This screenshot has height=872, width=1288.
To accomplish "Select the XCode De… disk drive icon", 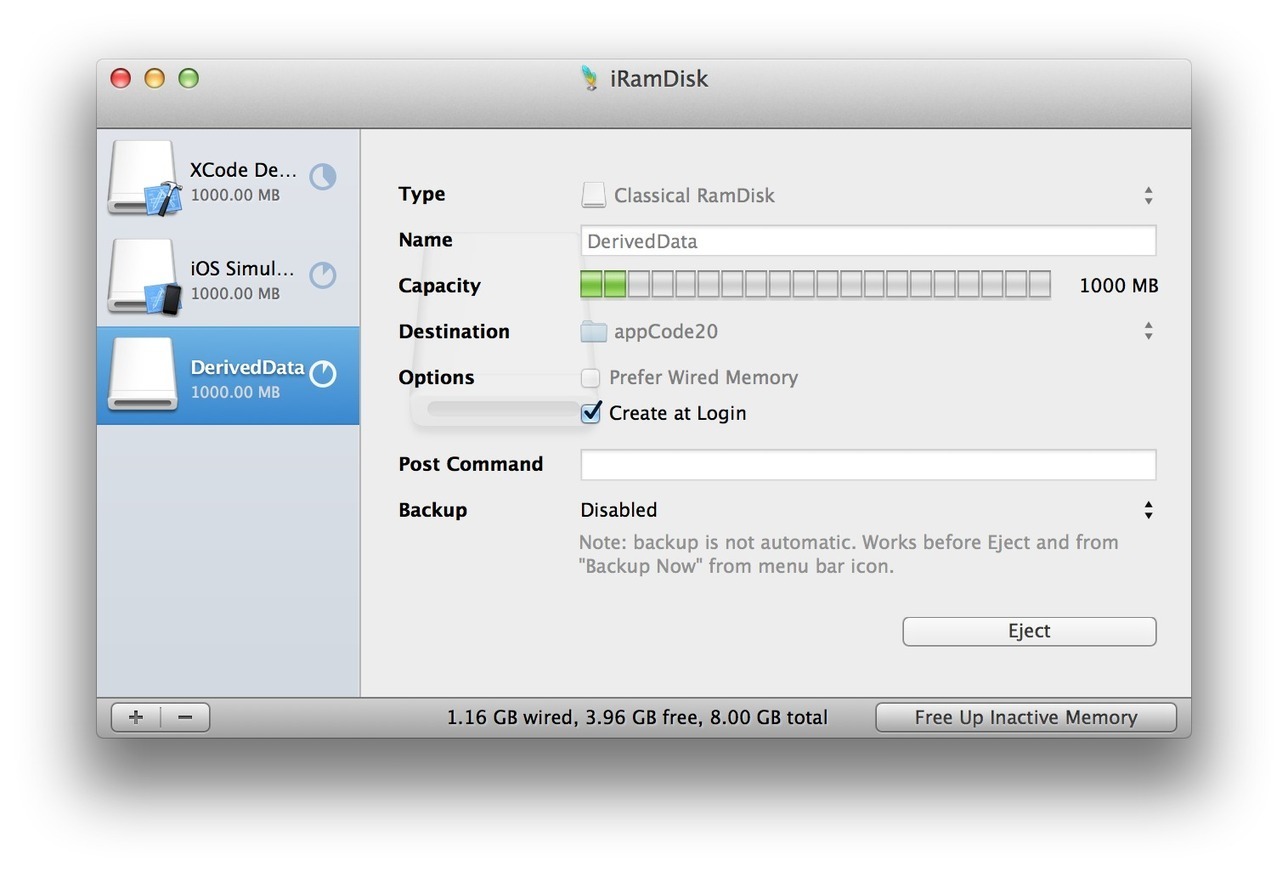I will pyautogui.click(x=145, y=177).
